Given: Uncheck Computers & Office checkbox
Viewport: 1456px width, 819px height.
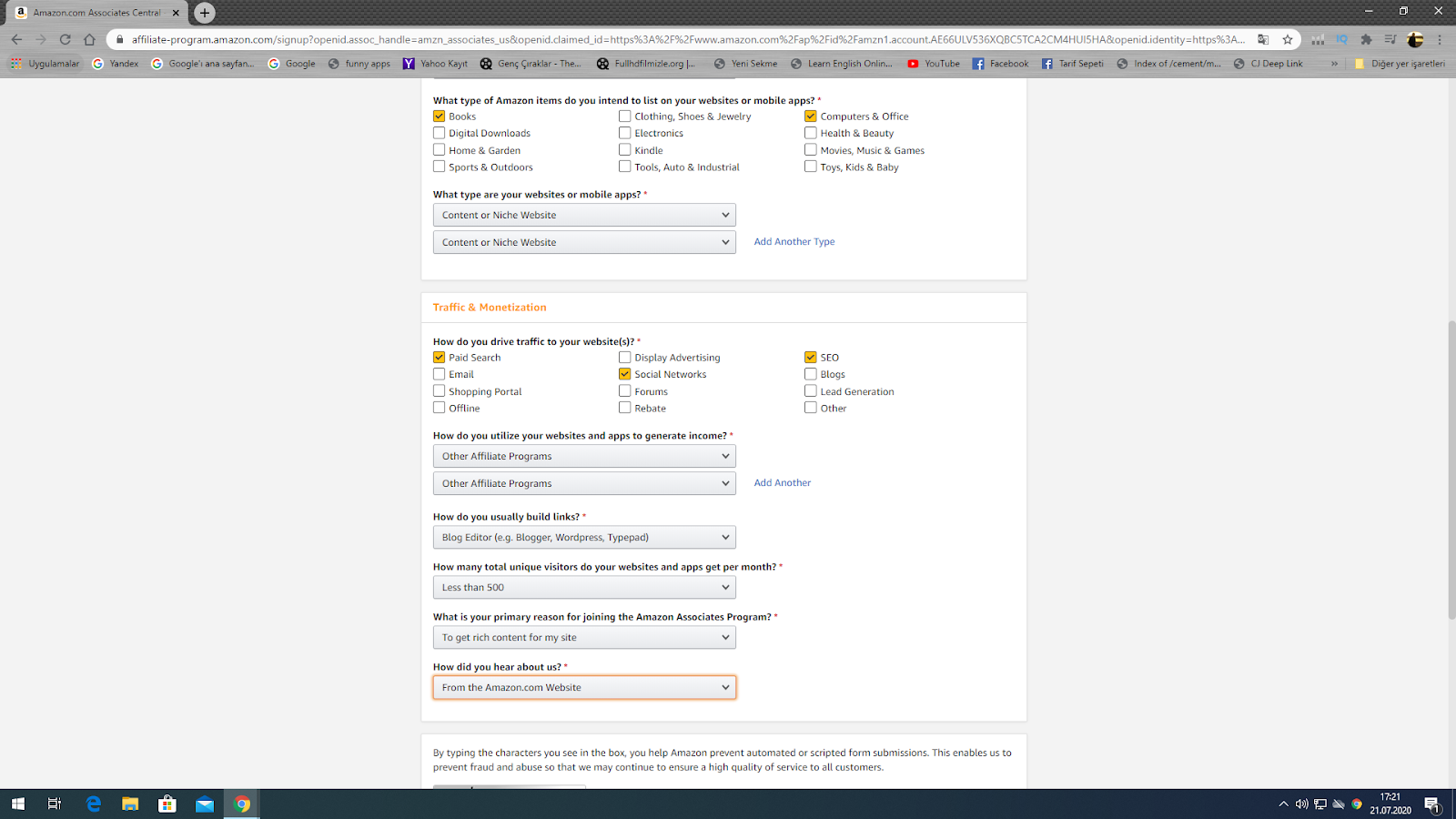Looking at the screenshot, I should (x=811, y=116).
